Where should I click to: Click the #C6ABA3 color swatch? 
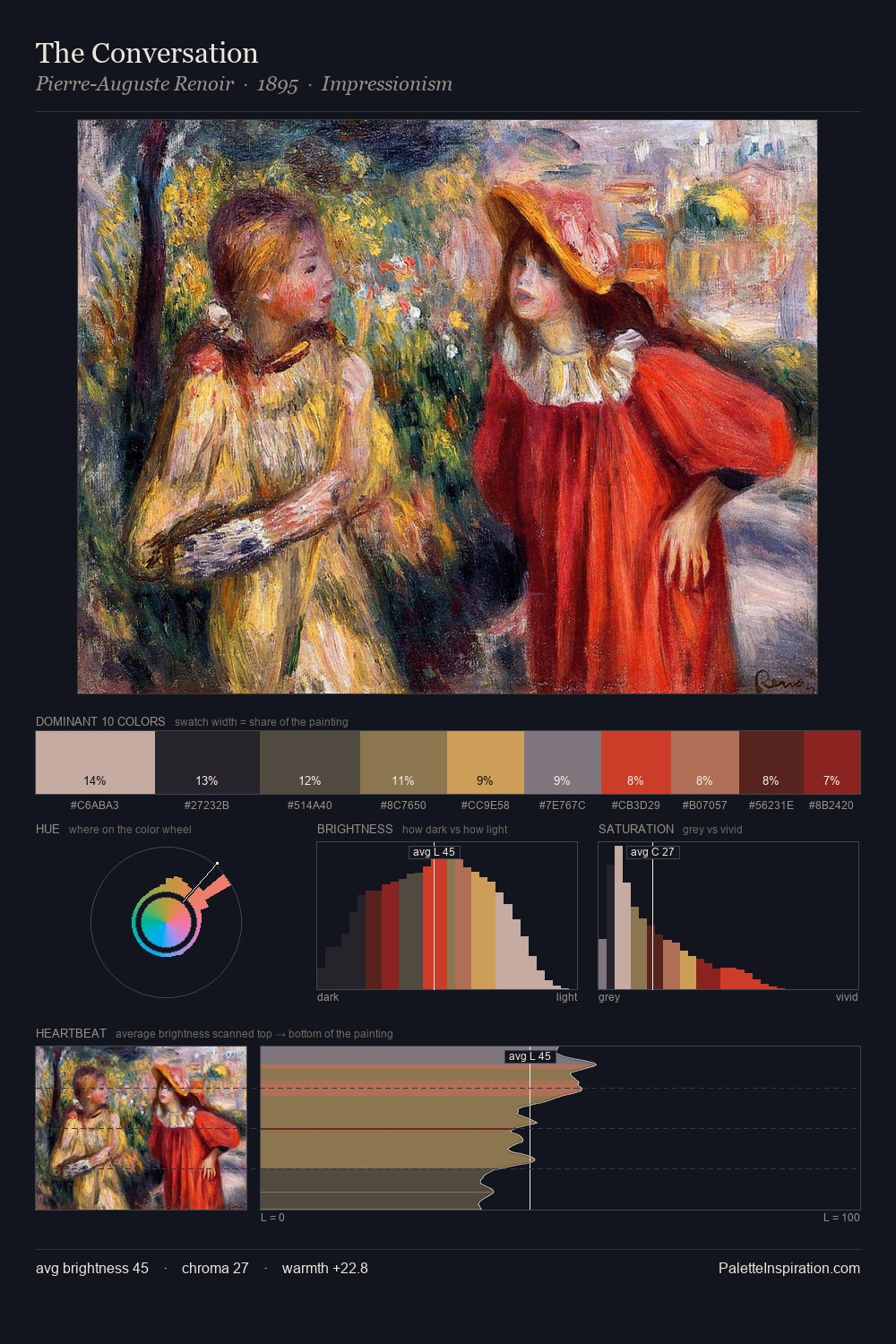pos(95,762)
